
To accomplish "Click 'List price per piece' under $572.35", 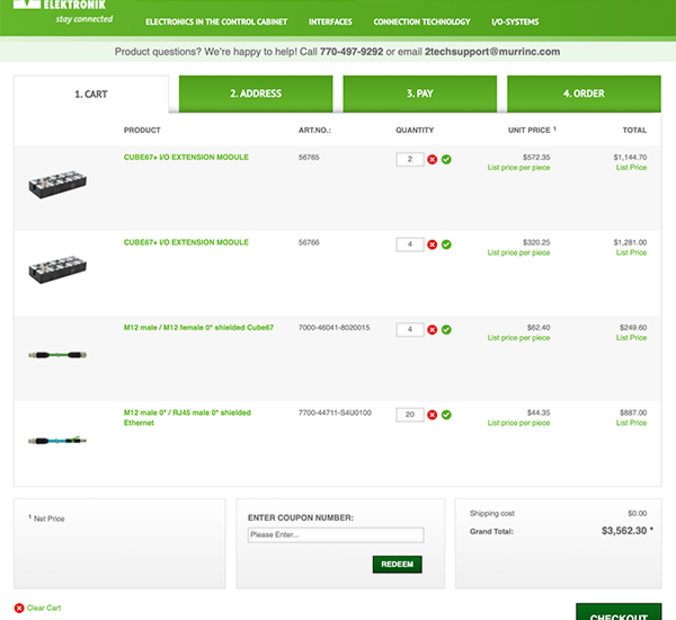I will 519,168.
